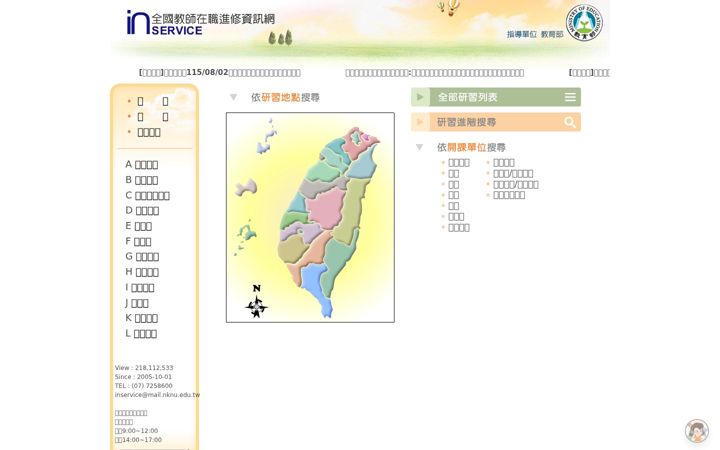
Task: Select sidebar category item A
Action: 141,164
